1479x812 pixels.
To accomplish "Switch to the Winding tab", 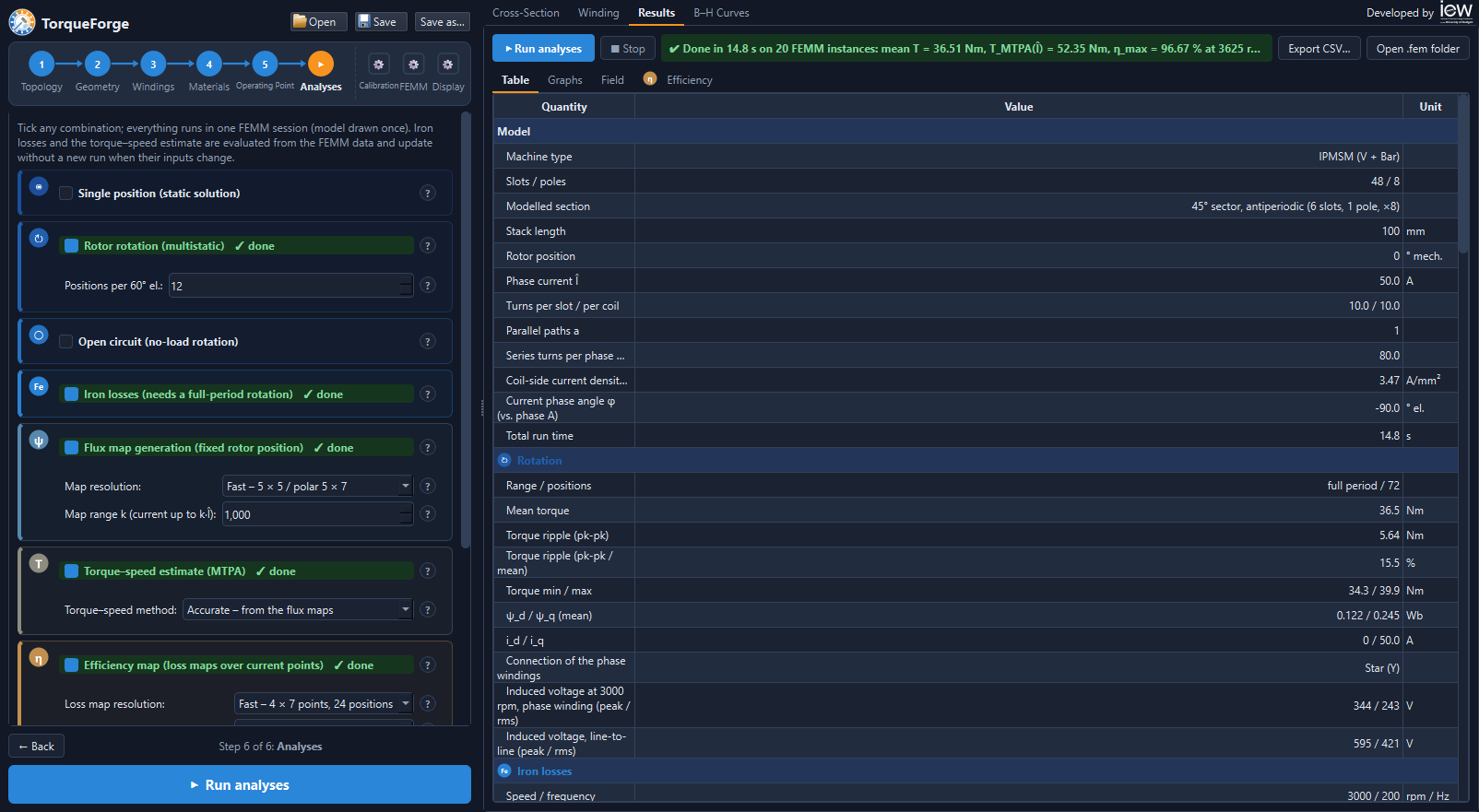I will [x=598, y=13].
